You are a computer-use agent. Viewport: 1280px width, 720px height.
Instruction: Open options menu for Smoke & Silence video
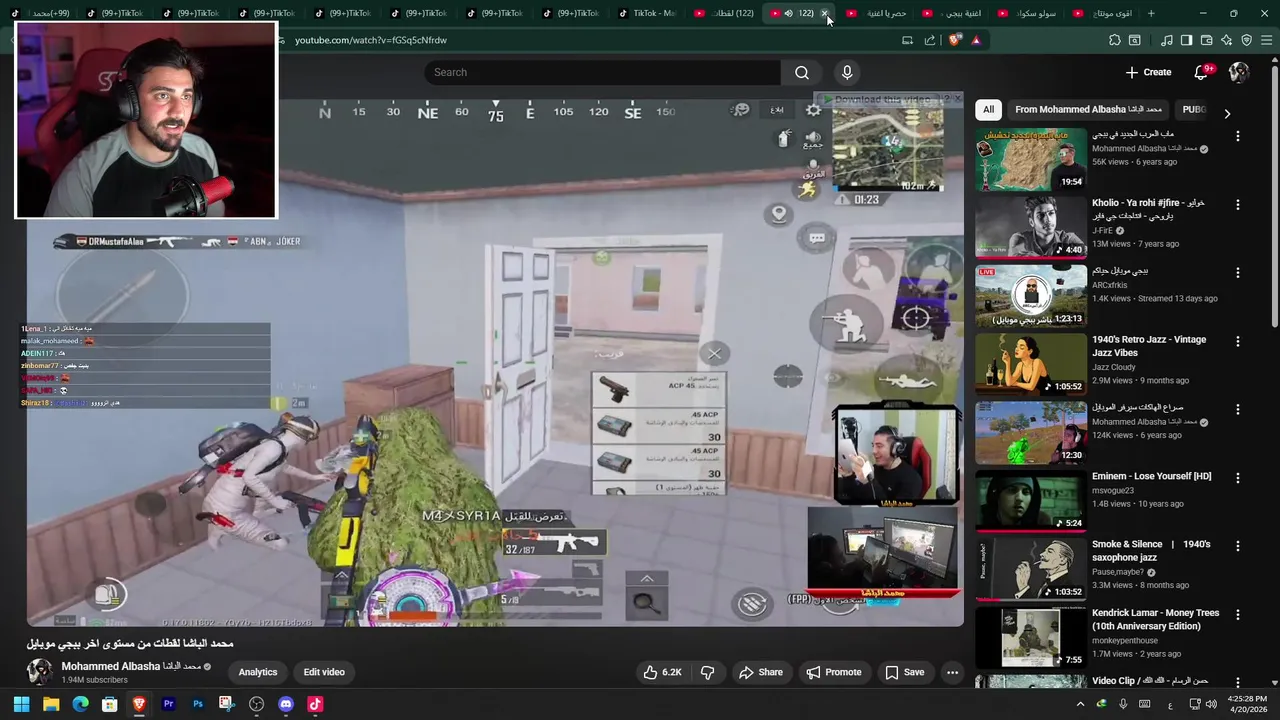coord(1238,546)
